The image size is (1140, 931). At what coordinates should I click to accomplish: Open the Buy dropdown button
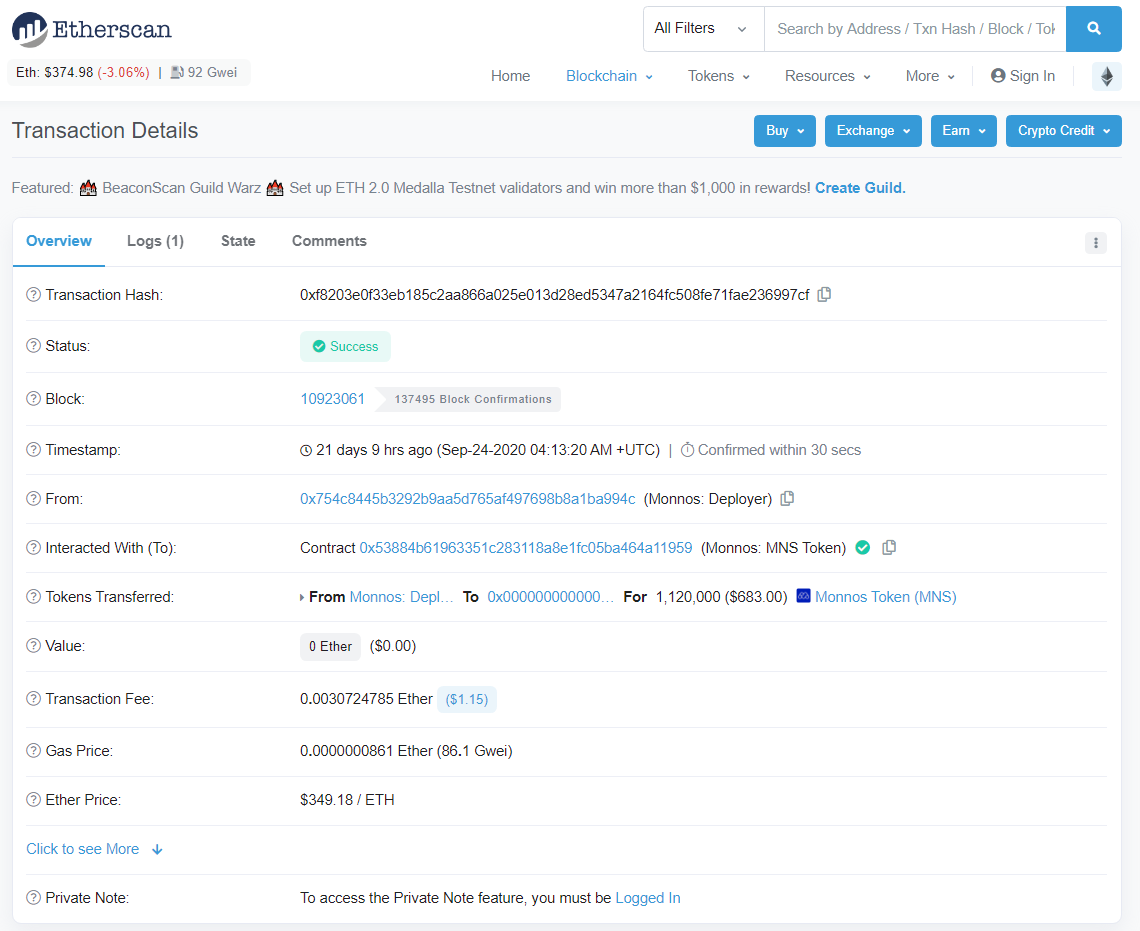point(784,131)
